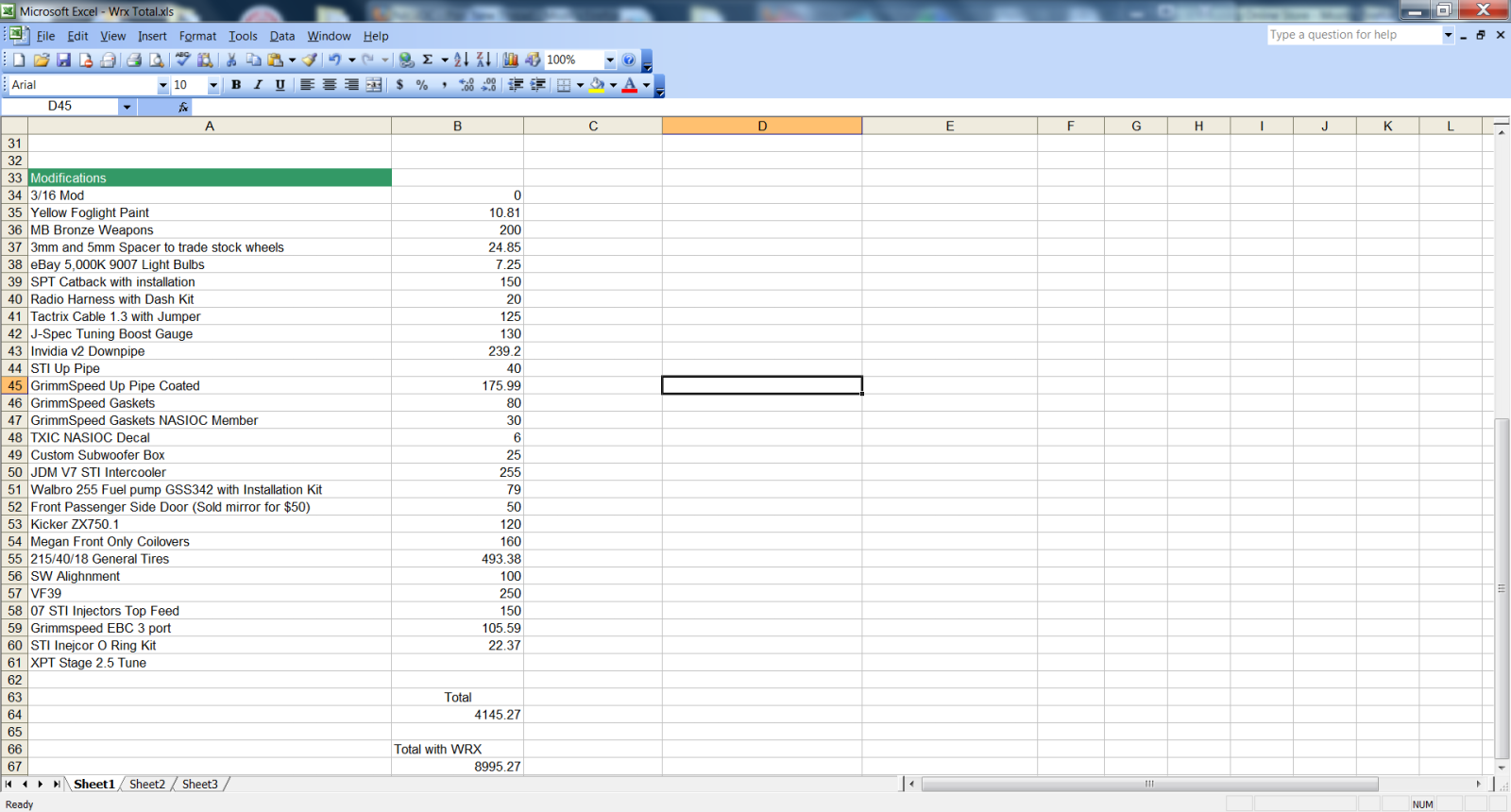The height and width of the screenshot is (812, 1511).
Task: Open Excel Help via question mark icon
Action: (x=629, y=59)
